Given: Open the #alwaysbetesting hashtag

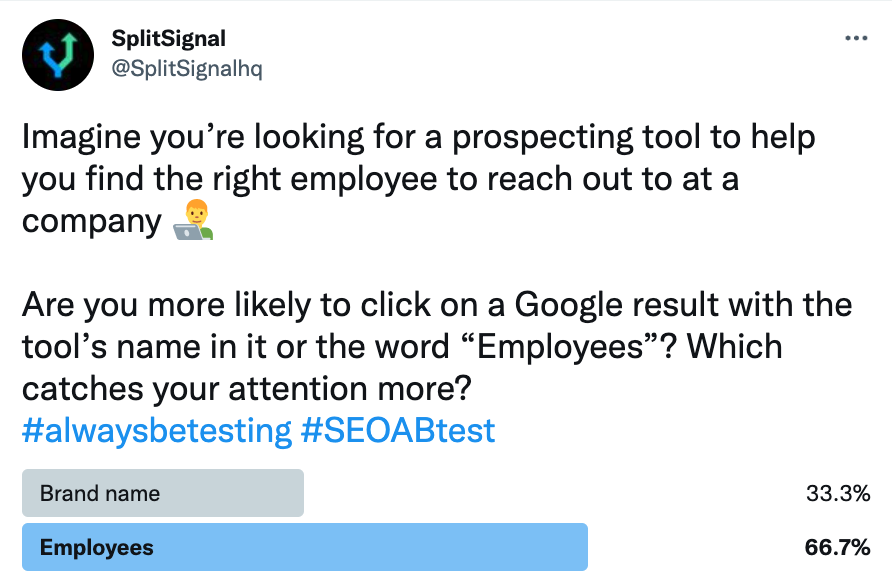Looking at the screenshot, I should (x=155, y=430).
